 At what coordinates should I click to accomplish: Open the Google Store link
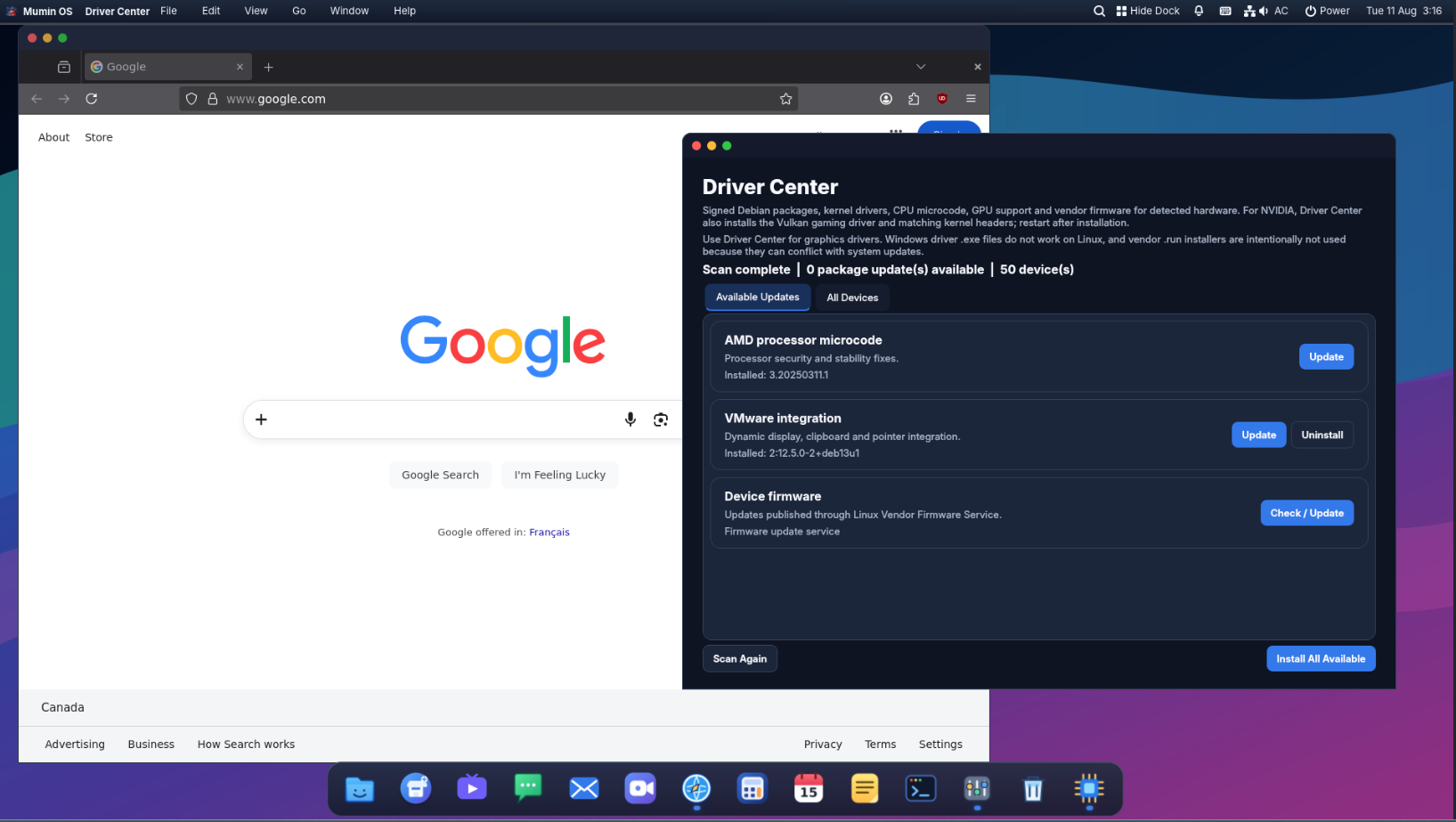(x=99, y=137)
